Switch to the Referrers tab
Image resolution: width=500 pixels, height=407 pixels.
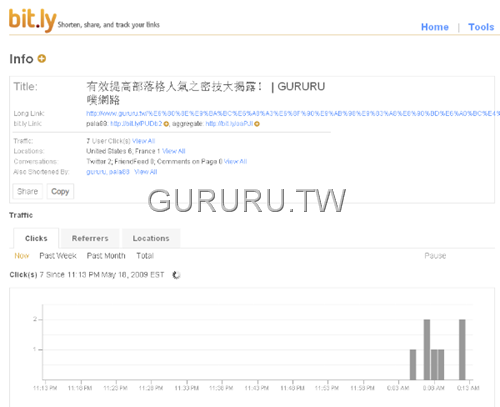point(90,238)
